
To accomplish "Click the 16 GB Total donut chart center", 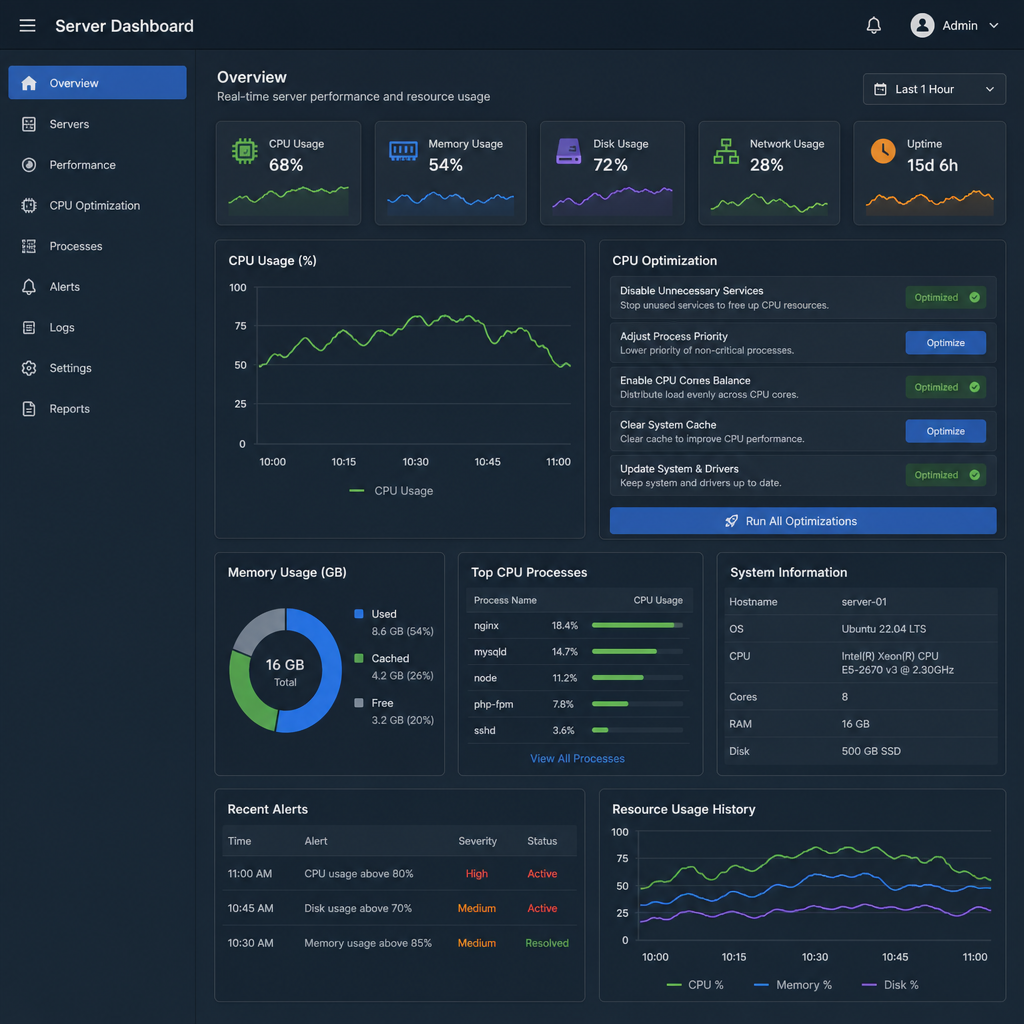I will pyautogui.click(x=285, y=671).
